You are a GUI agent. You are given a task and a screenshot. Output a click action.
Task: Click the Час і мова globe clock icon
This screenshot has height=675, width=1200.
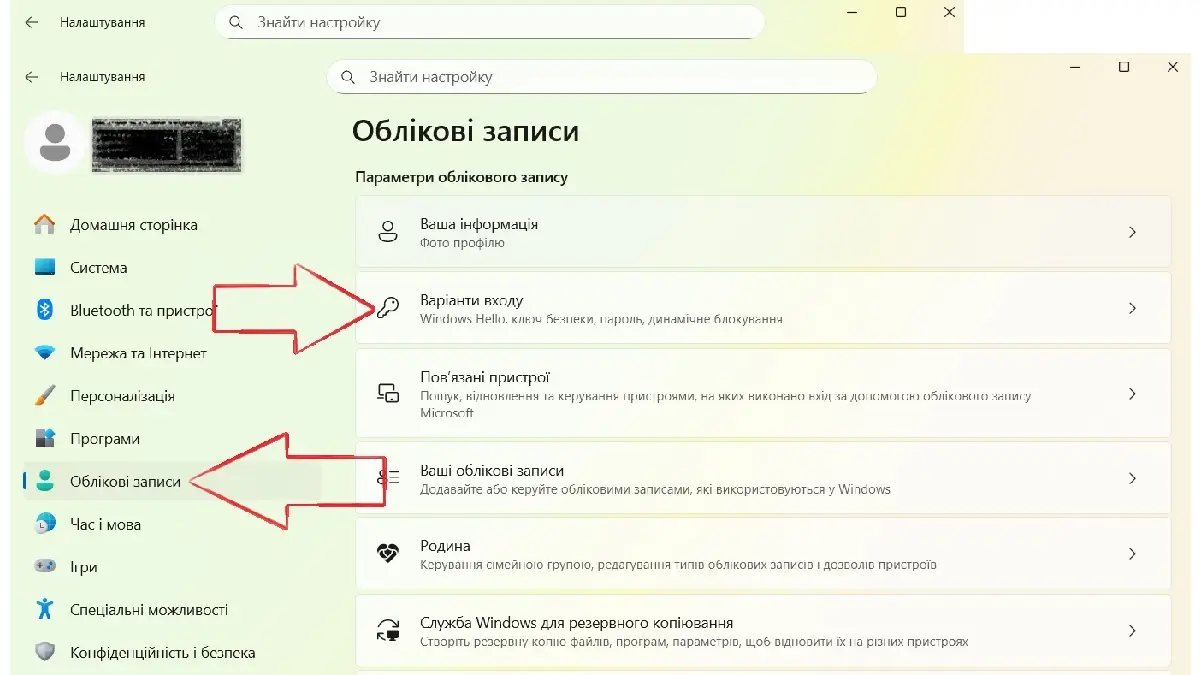pos(45,524)
